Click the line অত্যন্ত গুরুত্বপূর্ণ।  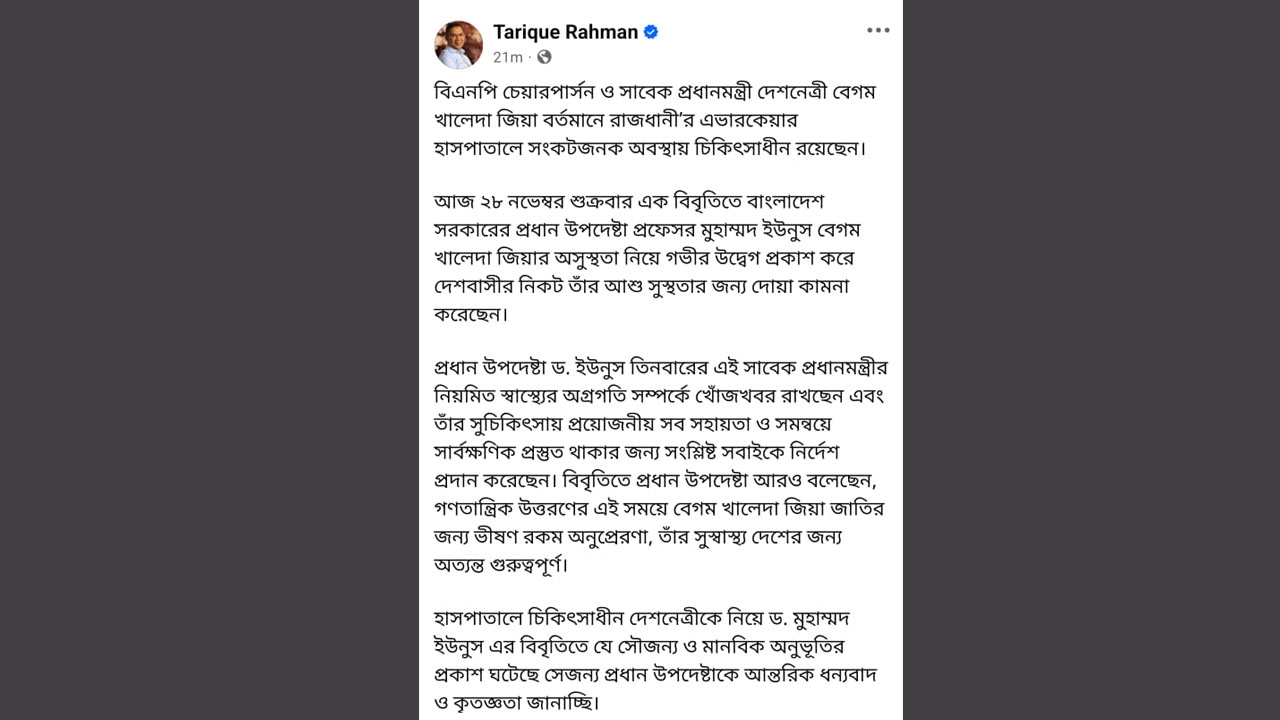(501, 564)
